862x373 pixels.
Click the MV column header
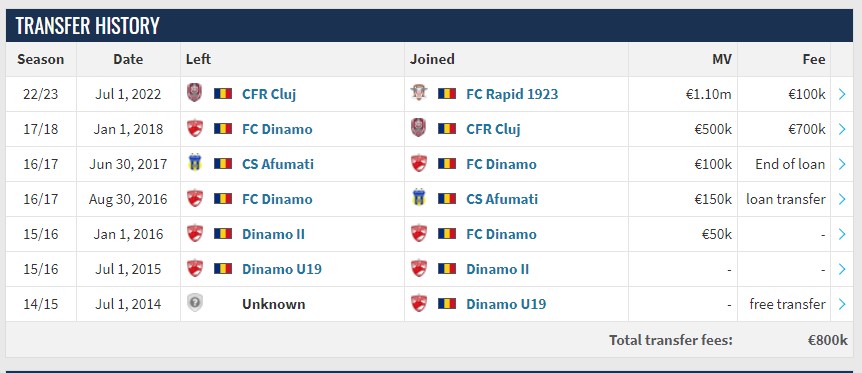(721, 59)
